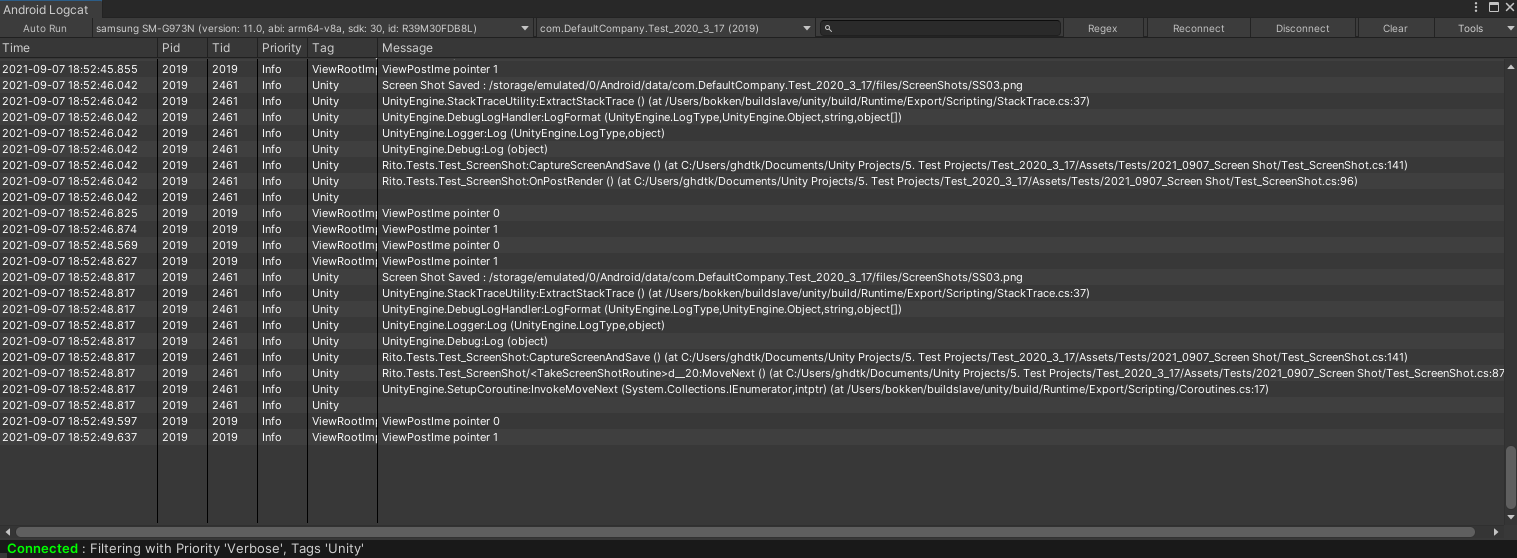Click the Time column header

79,48
